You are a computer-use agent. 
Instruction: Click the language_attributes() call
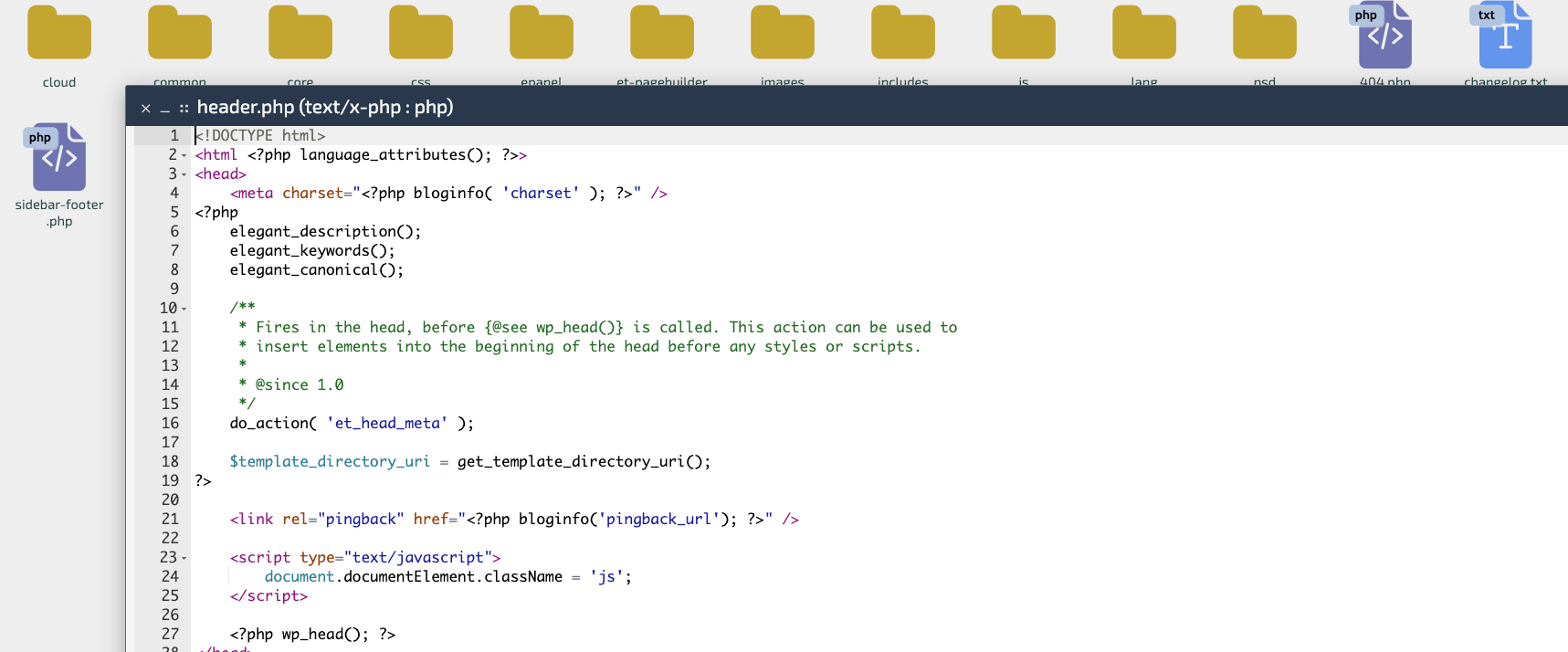pyautogui.click(x=395, y=155)
